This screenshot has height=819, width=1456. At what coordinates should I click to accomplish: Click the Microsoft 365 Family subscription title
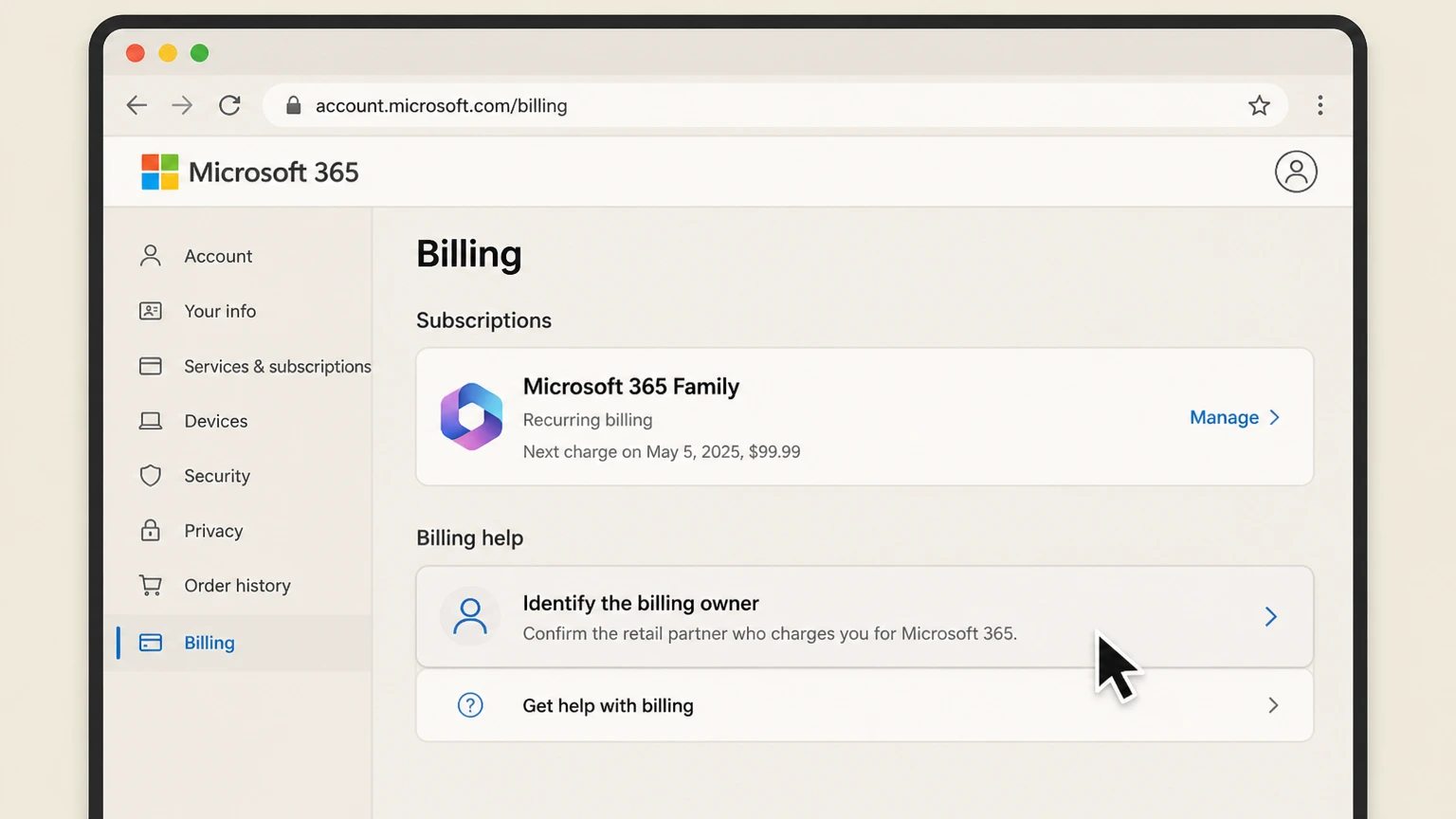click(x=631, y=387)
